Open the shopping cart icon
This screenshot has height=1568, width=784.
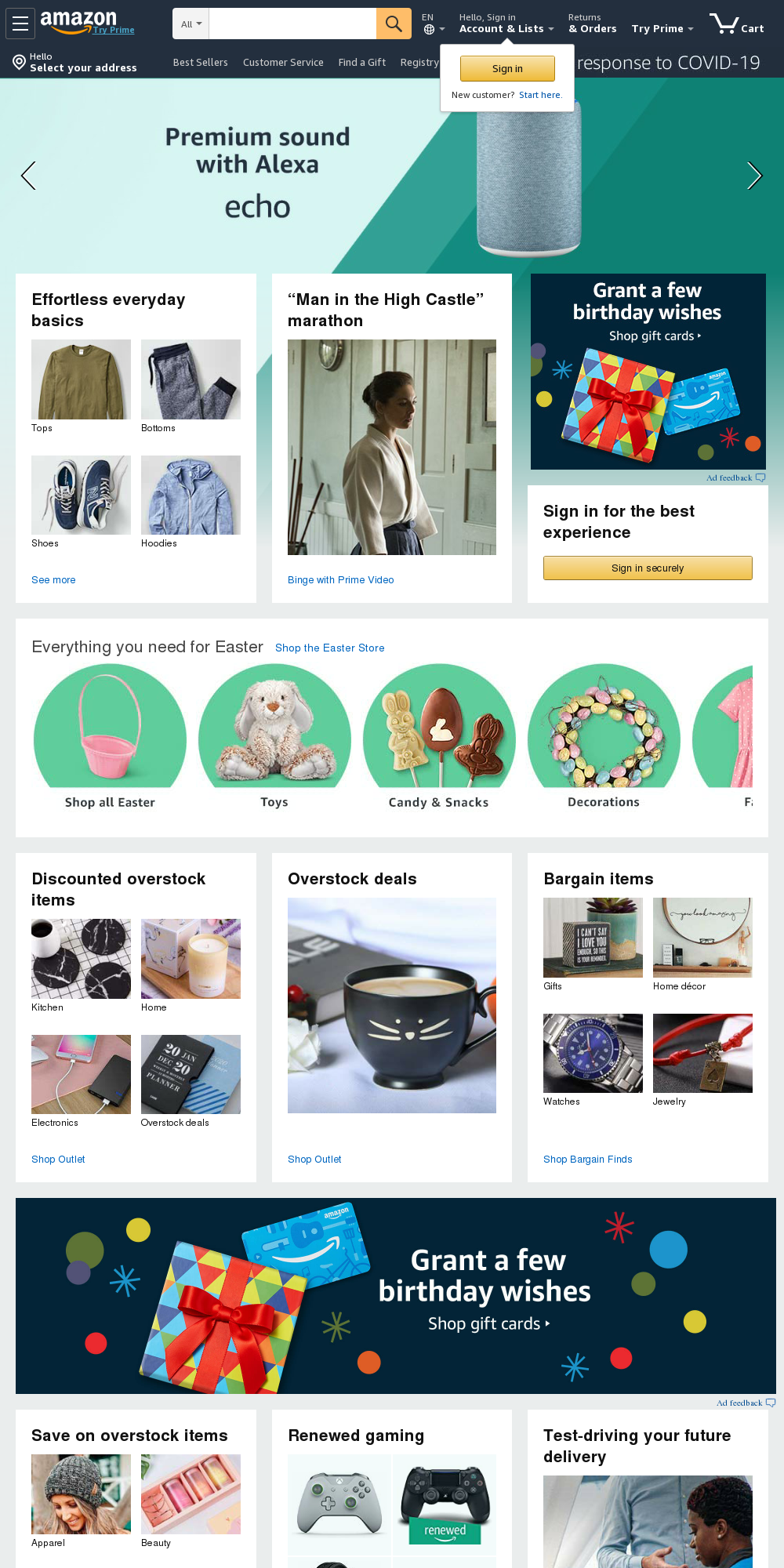[737, 24]
